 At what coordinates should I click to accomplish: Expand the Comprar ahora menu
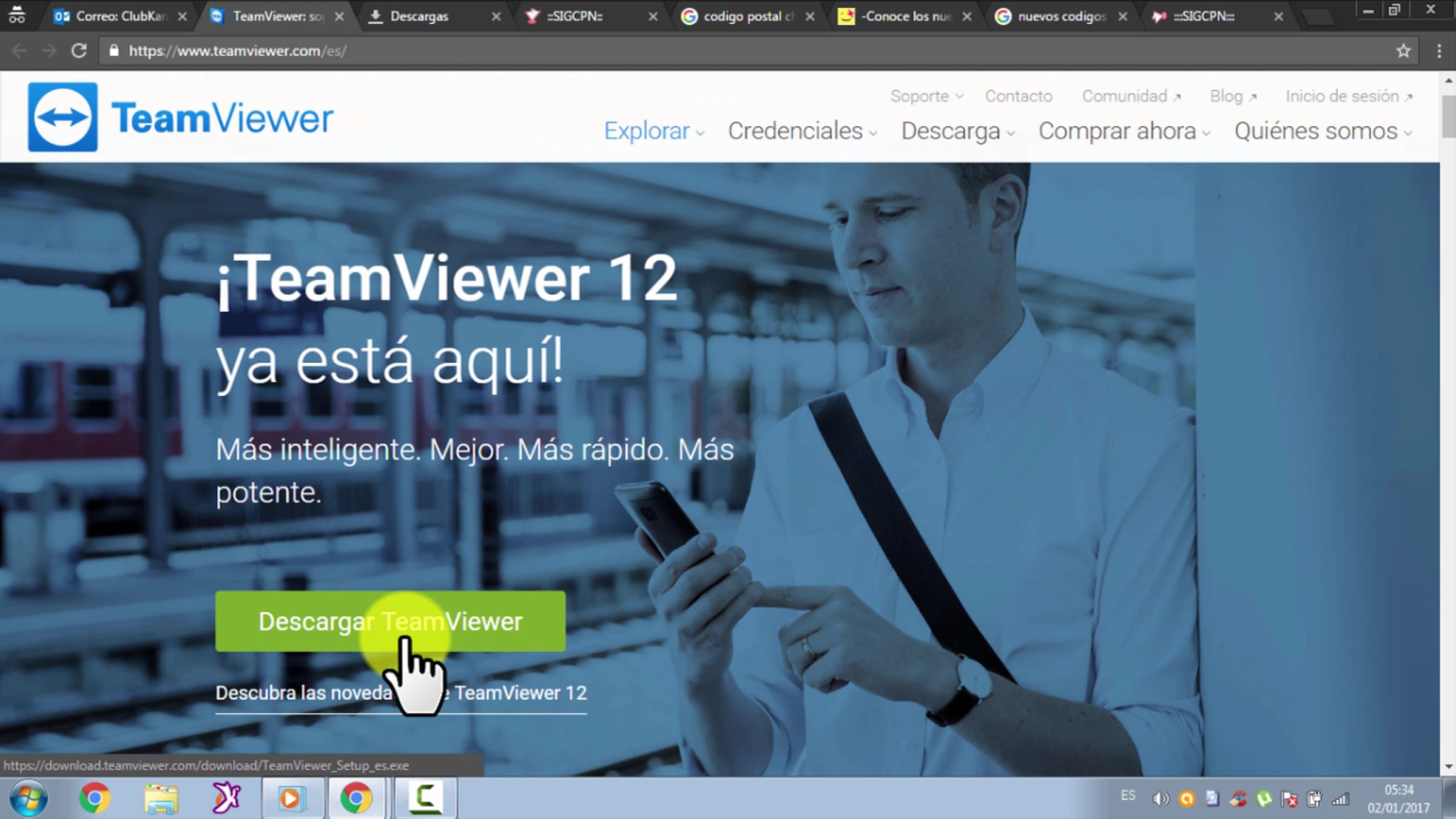(x=1123, y=131)
